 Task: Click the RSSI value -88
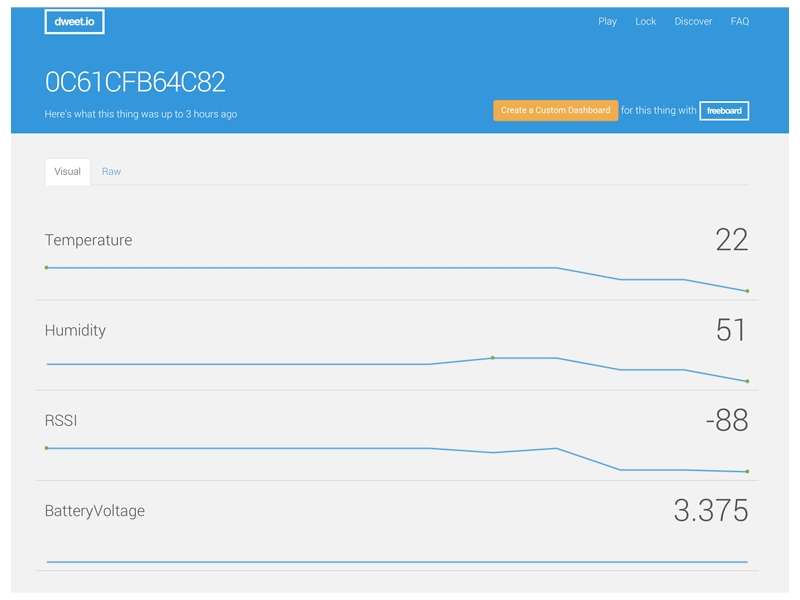click(727, 420)
